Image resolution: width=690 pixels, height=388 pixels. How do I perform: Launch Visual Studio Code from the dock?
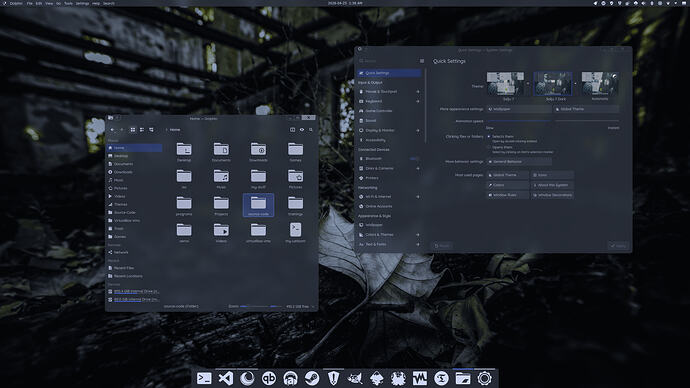tap(226, 378)
